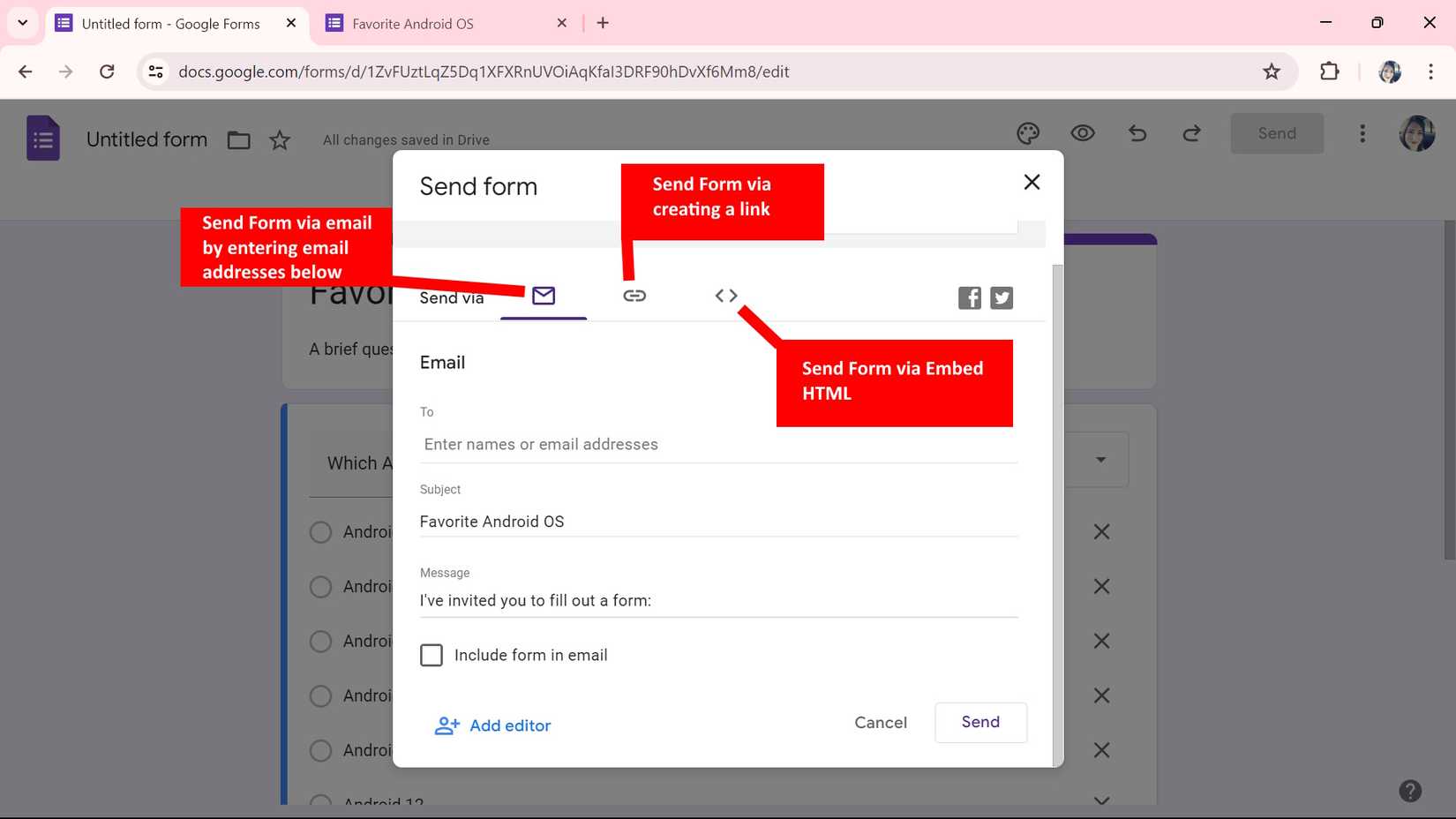Open the theme color customization palette
1456x819 pixels.
click(x=1027, y=133)
